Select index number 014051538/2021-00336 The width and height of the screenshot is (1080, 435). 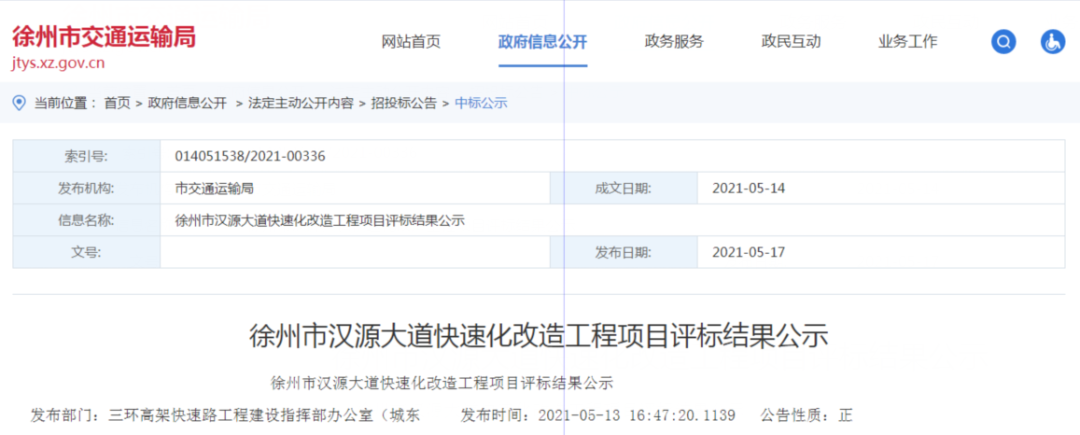[251, 156]
